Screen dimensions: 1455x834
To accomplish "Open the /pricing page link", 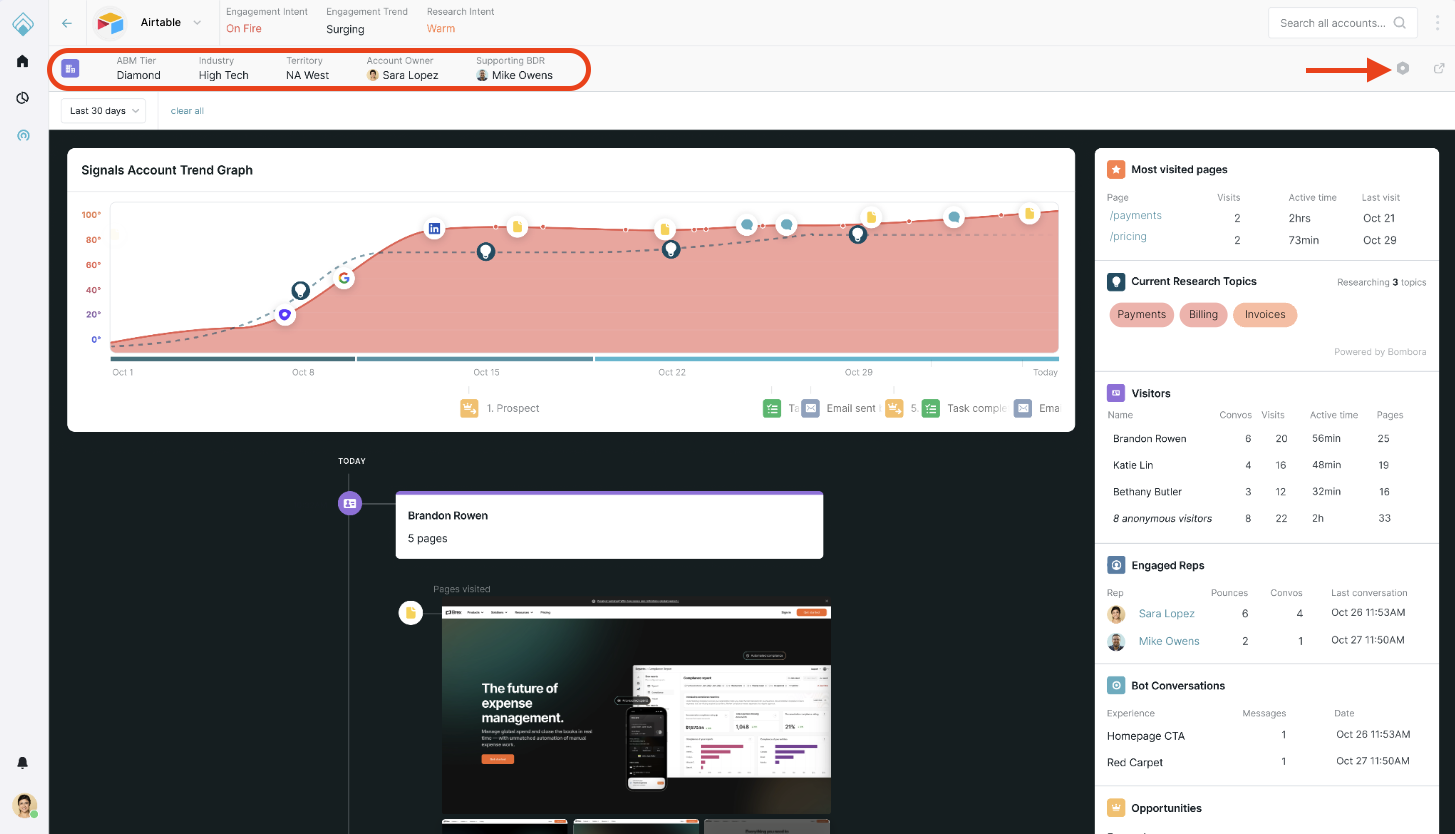I will [1128, 236].
